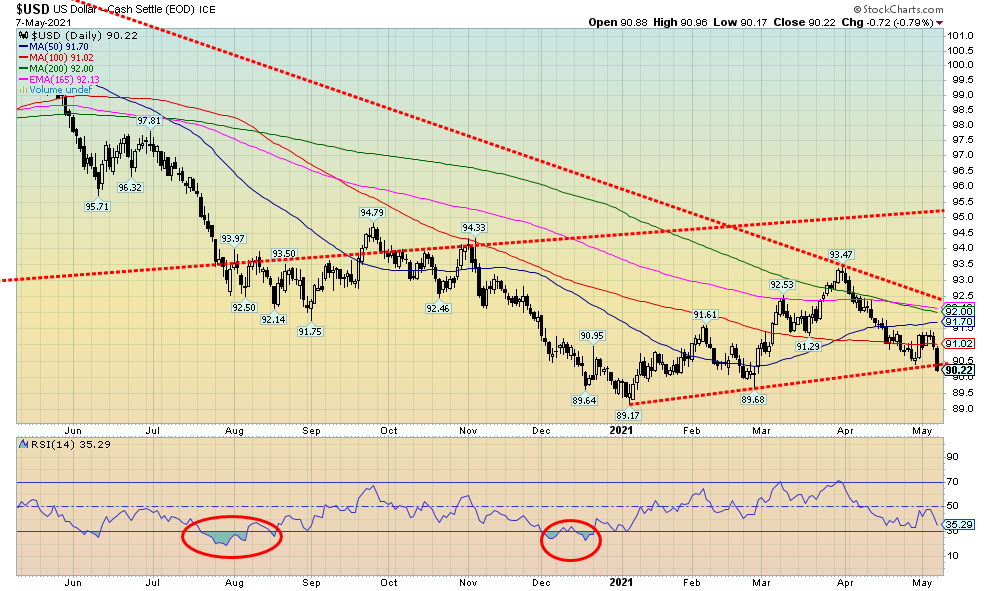Click the candlestick icon beside $USD (Daily)
Image resolution: width=990 pixels, height=591 pixels.
pyautogui.click(x=22, y=35)
